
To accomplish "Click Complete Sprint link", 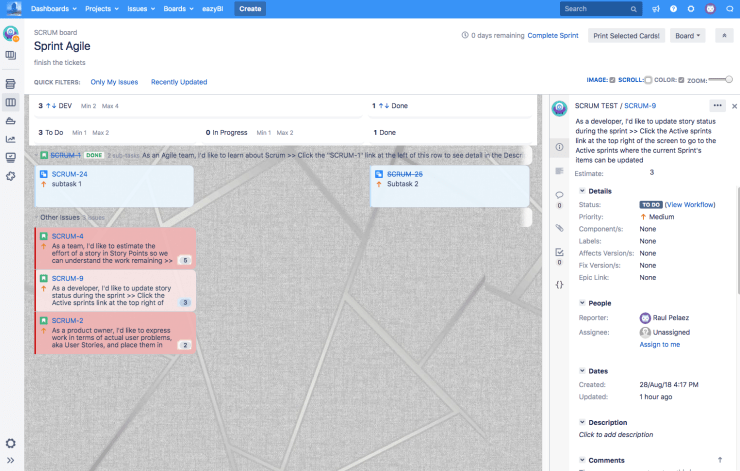I will (x=554, y=35).
